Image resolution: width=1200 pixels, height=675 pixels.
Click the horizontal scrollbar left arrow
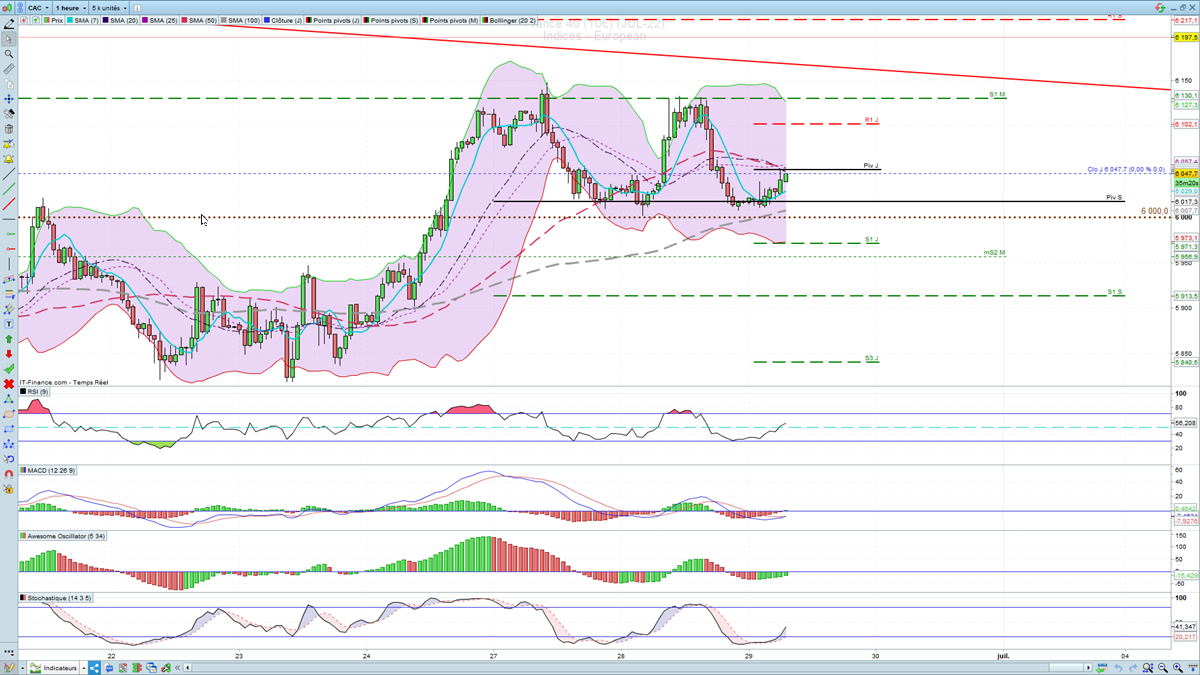(188, 668)
